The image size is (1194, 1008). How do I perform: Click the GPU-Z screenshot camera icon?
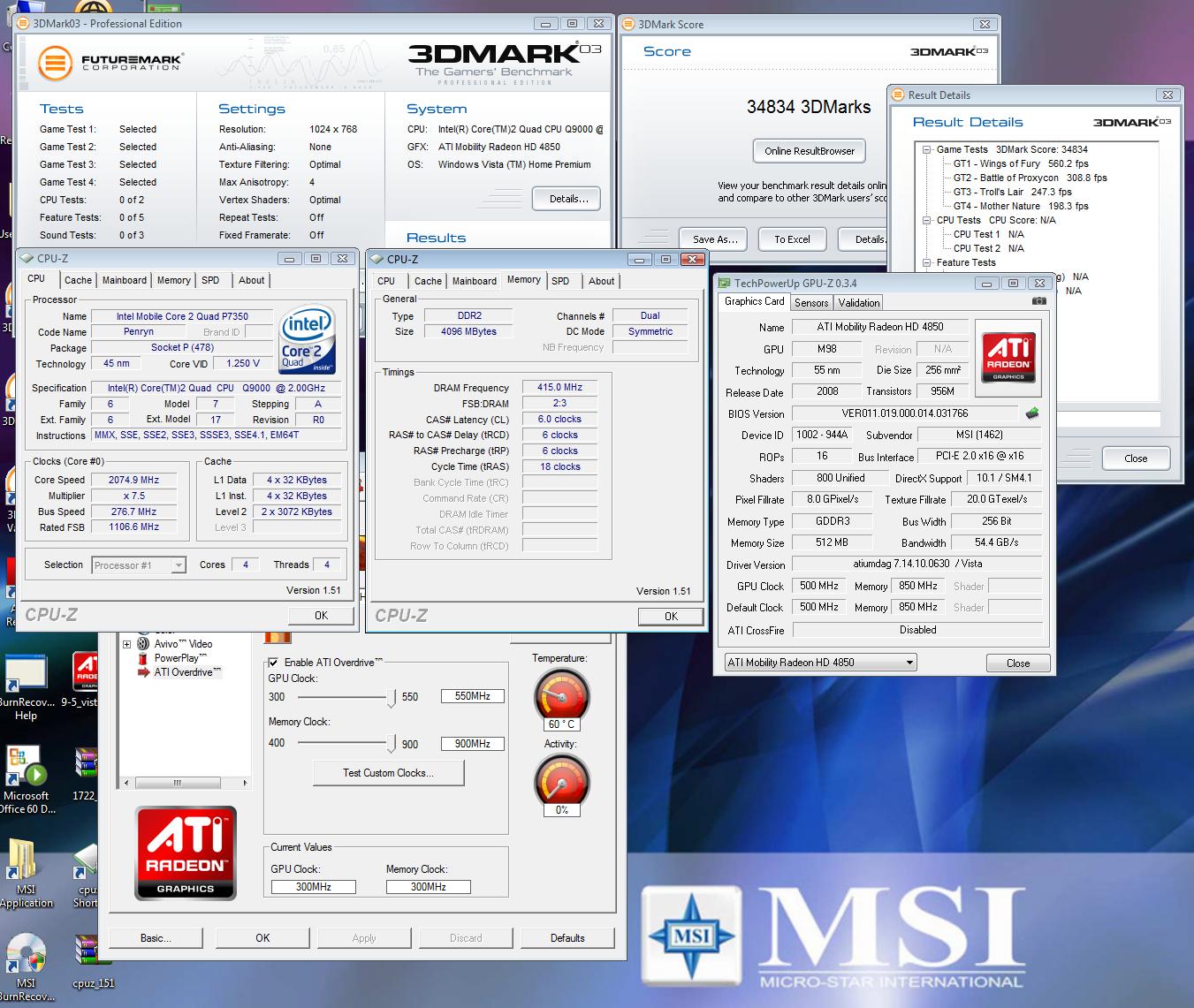point(1039,301)
